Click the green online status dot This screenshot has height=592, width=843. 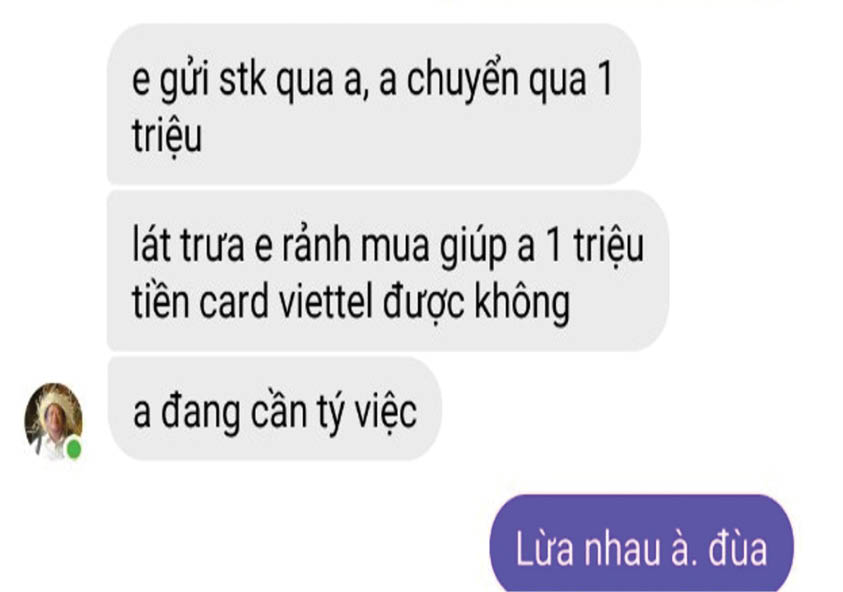coord(74,448)
